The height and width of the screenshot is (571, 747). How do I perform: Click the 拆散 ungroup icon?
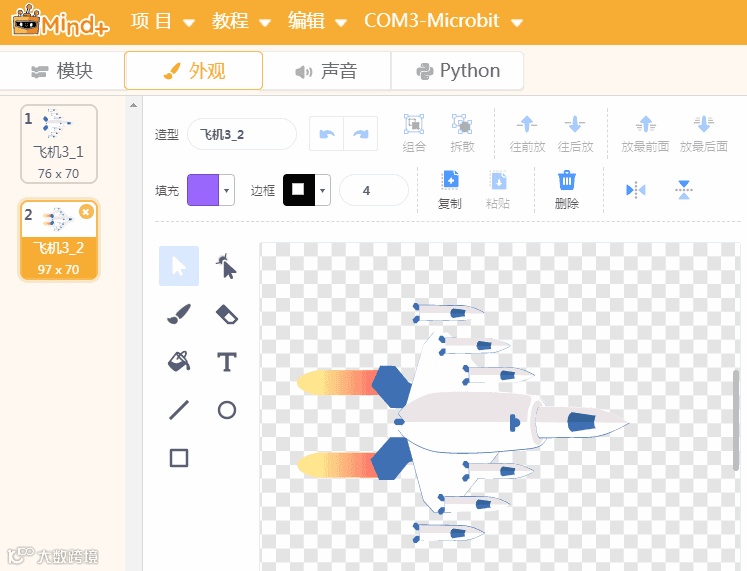462,133
